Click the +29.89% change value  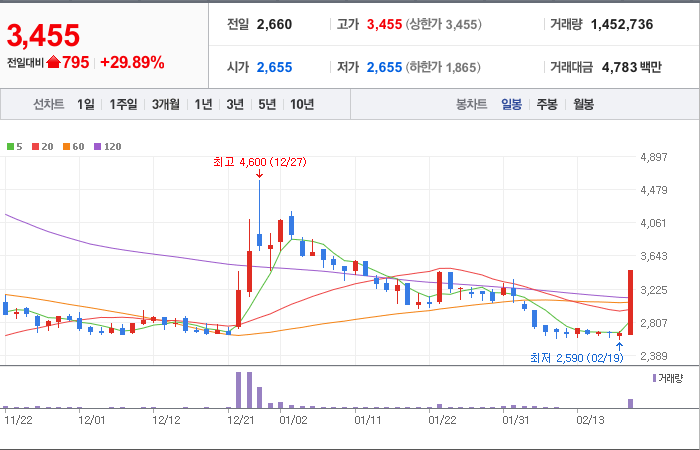point(133,63)
